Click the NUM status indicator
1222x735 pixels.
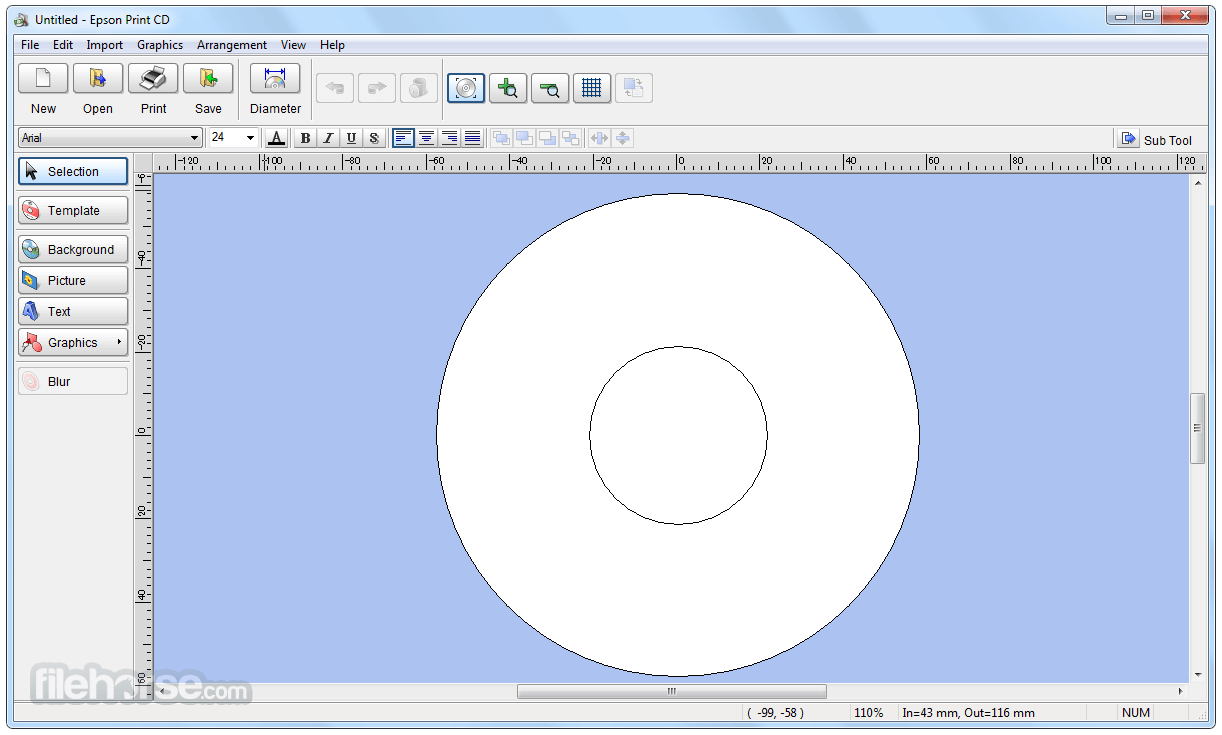pos(1136,713)
